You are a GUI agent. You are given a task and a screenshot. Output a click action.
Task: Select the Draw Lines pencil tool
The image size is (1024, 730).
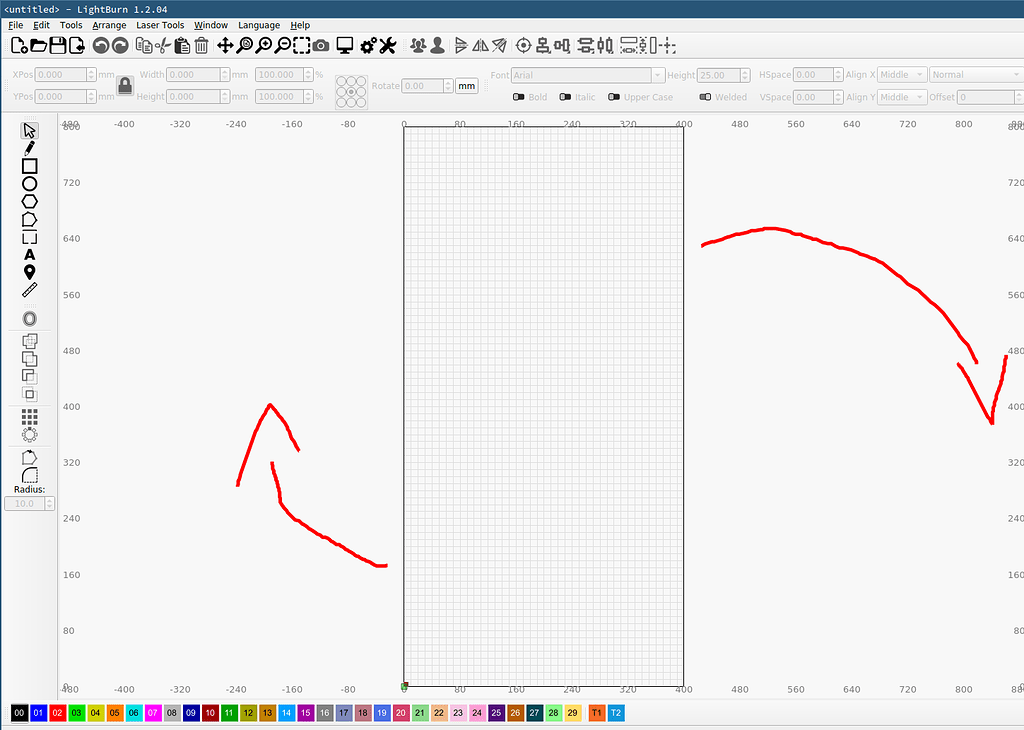click(29, 147)
